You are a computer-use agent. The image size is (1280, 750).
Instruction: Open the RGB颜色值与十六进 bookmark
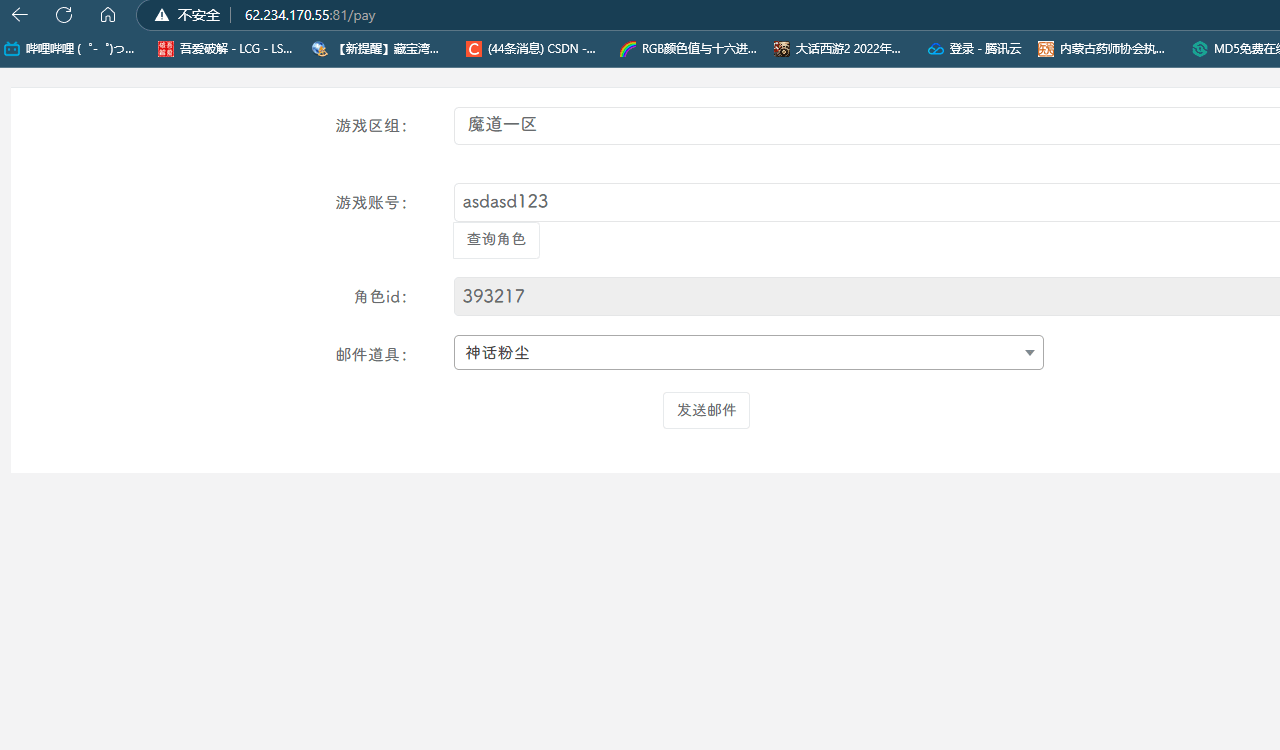(688, 48)
